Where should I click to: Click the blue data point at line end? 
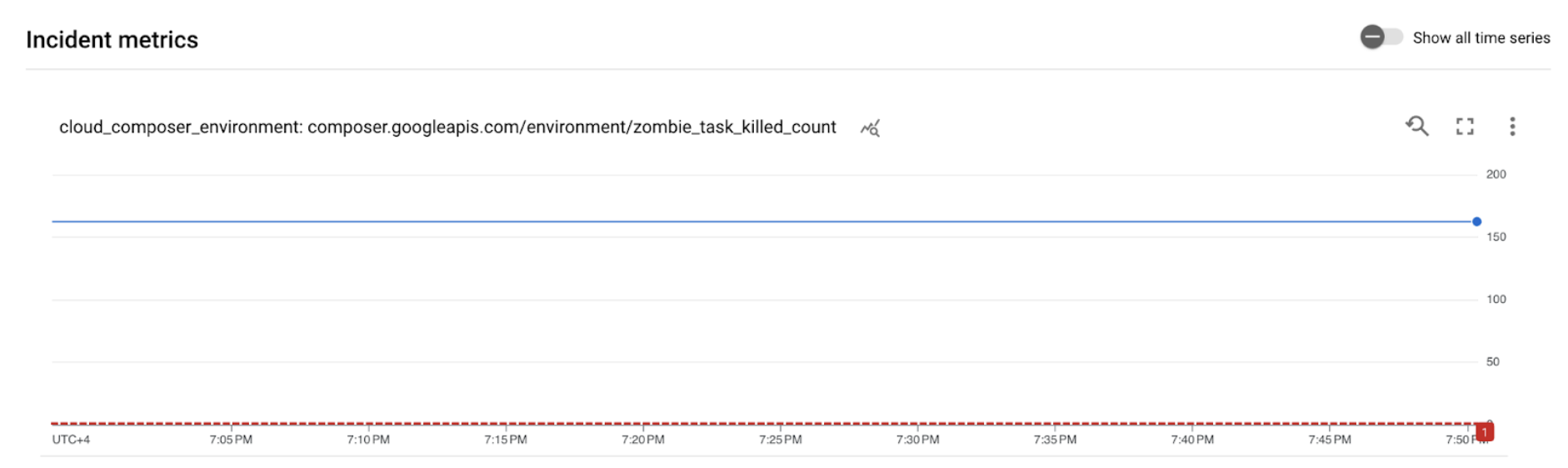[x=1476, y=222]
